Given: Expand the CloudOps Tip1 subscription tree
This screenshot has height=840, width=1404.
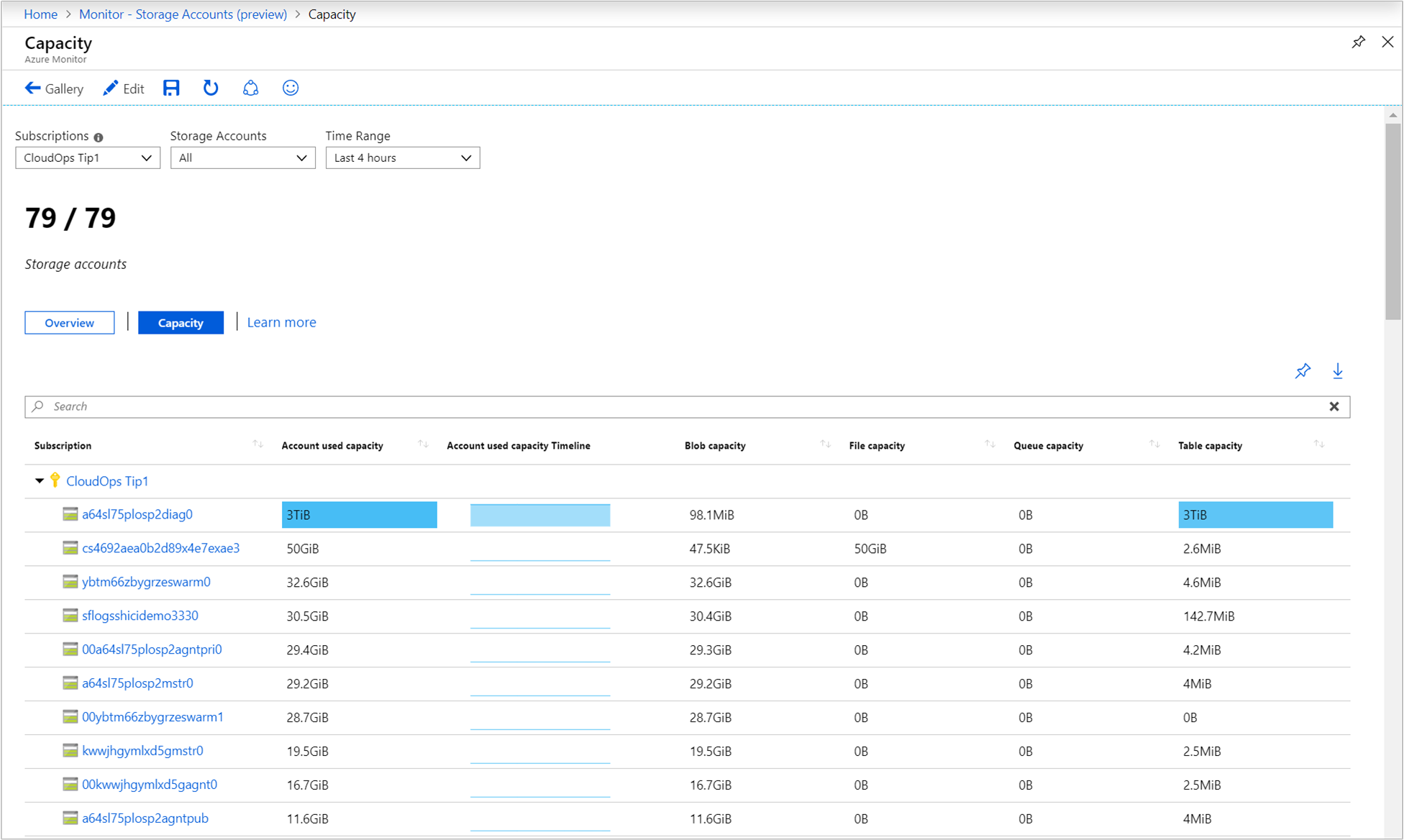Looking at the screenshot, I should [36, 482].
